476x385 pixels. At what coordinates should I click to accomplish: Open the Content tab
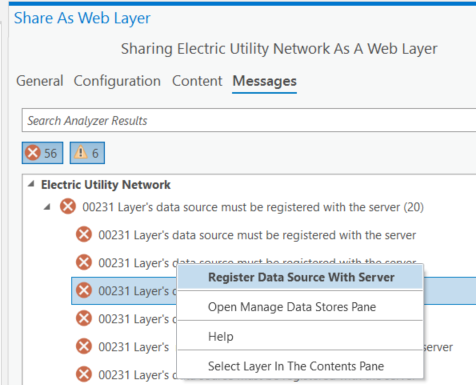coord(197,81)
